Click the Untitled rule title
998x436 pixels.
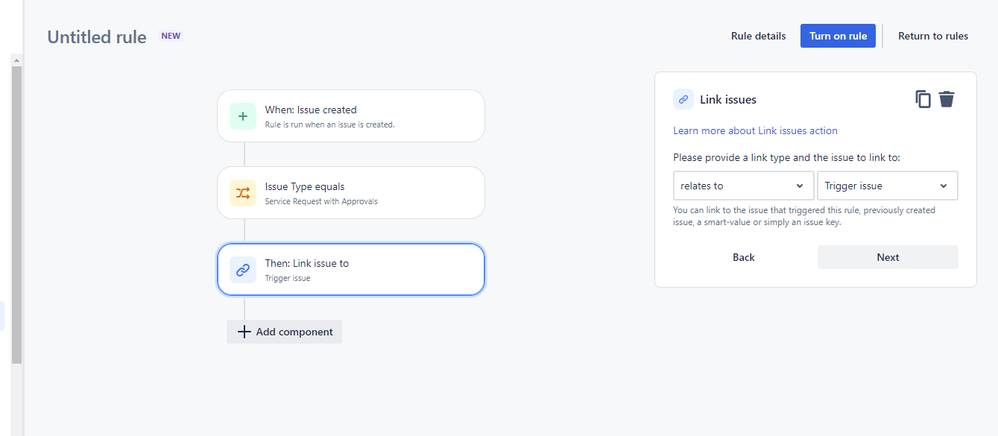pyautogui.click(x=97, y=38)
